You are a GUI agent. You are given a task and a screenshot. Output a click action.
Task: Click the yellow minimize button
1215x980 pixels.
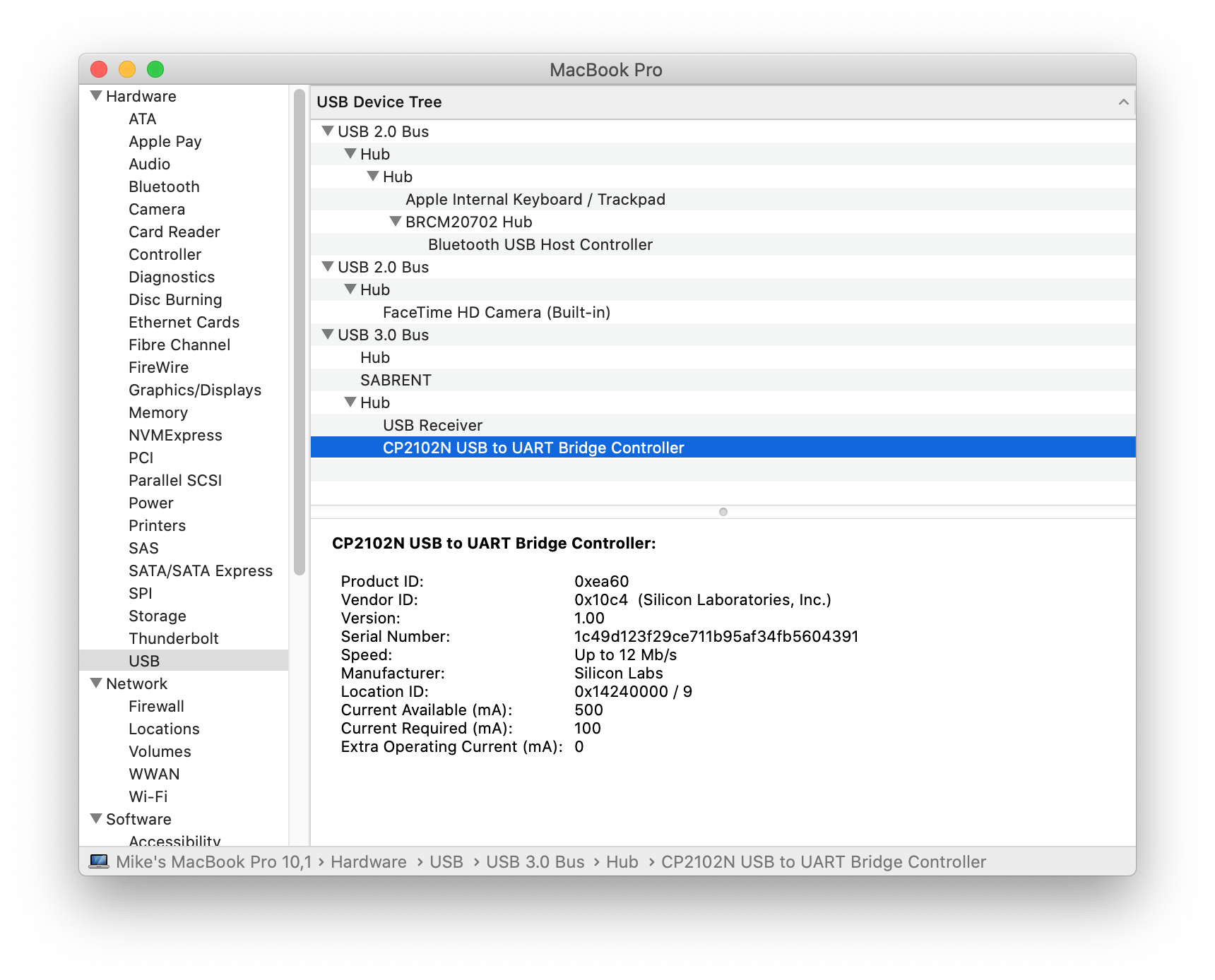pyautogui.click(x=127, y=69)
